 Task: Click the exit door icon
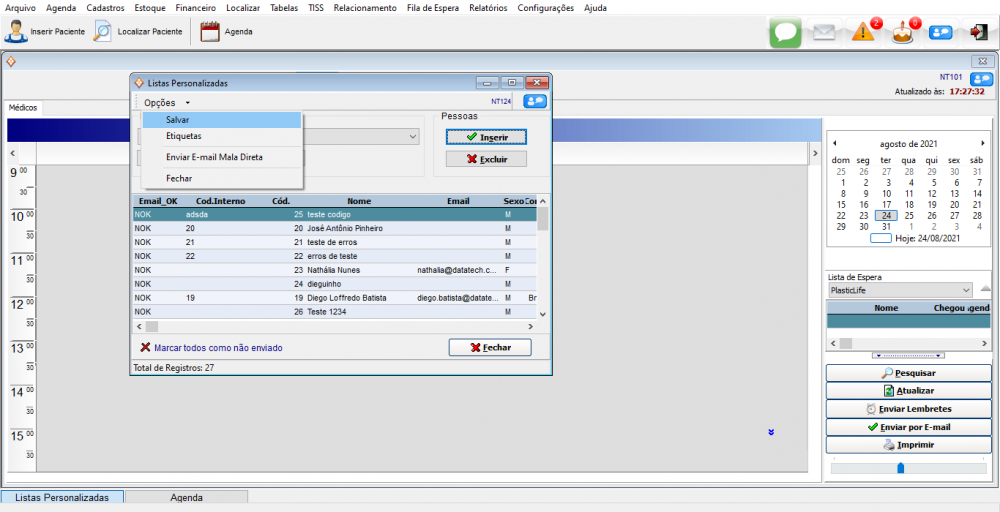coord(978,32)
